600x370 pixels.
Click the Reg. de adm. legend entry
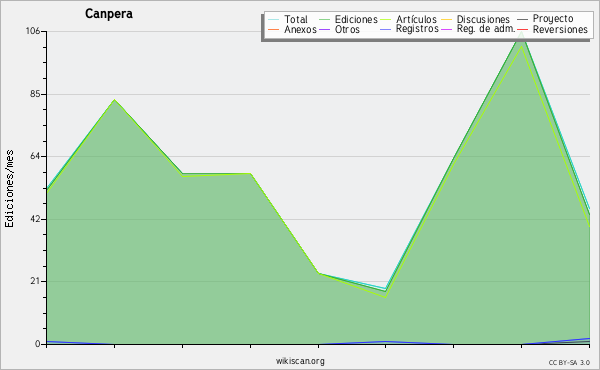click(x=478, y=29)
